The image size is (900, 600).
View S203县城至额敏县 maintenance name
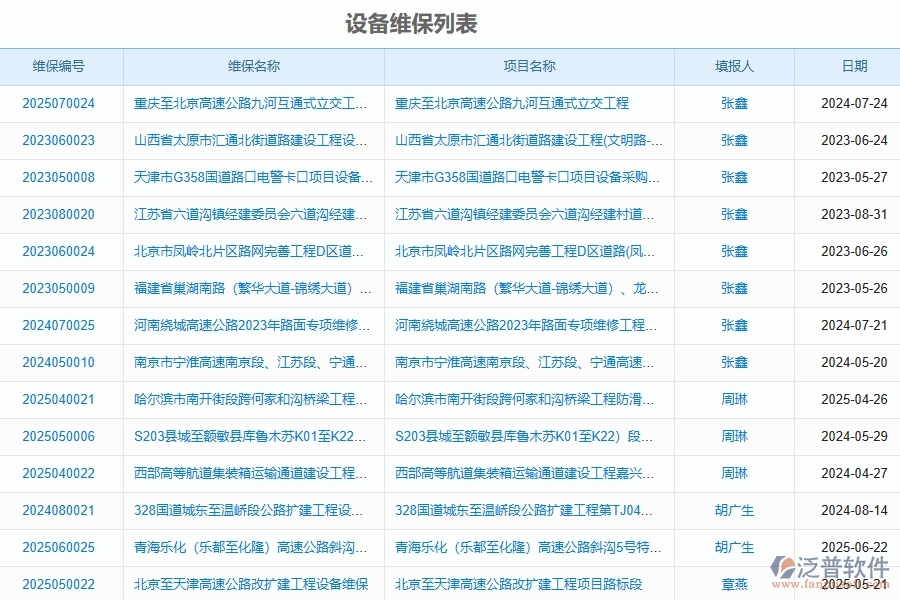click(x=250, y=436)
